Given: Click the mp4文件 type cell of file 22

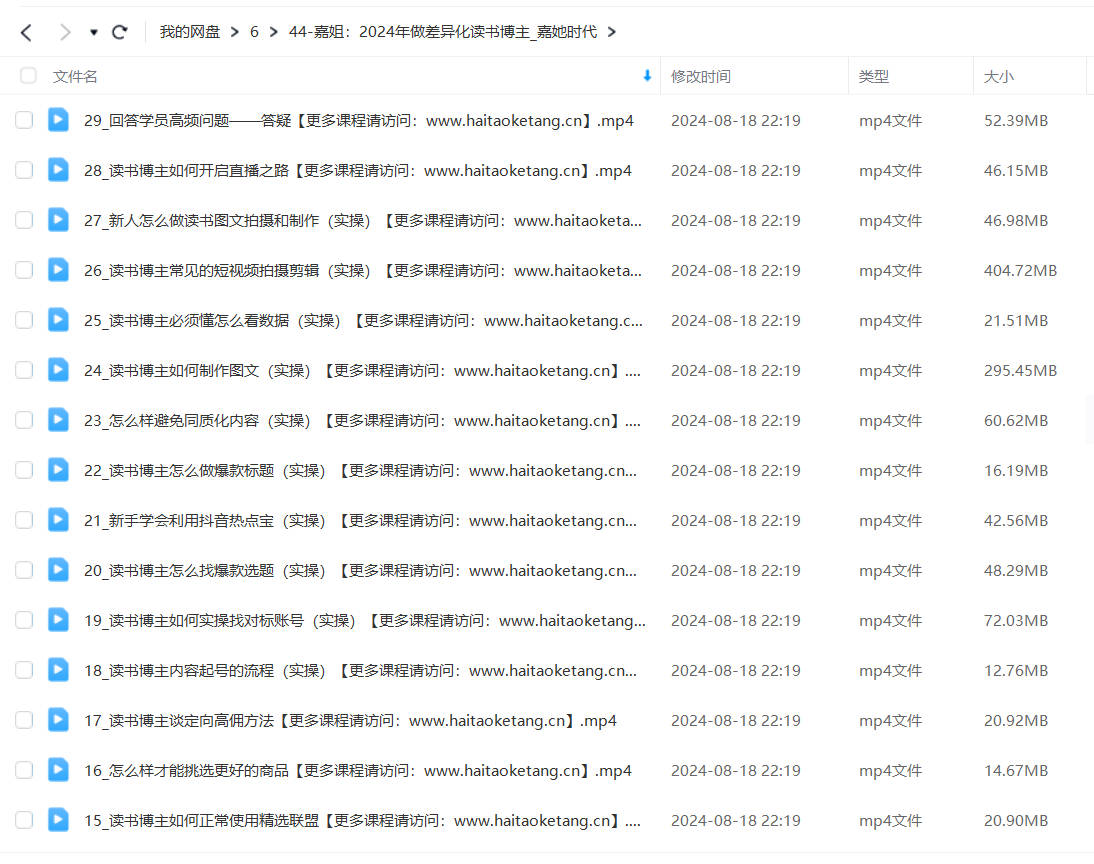Looking at the screenshot, I should pyautogui.click(x=890, y=471).
